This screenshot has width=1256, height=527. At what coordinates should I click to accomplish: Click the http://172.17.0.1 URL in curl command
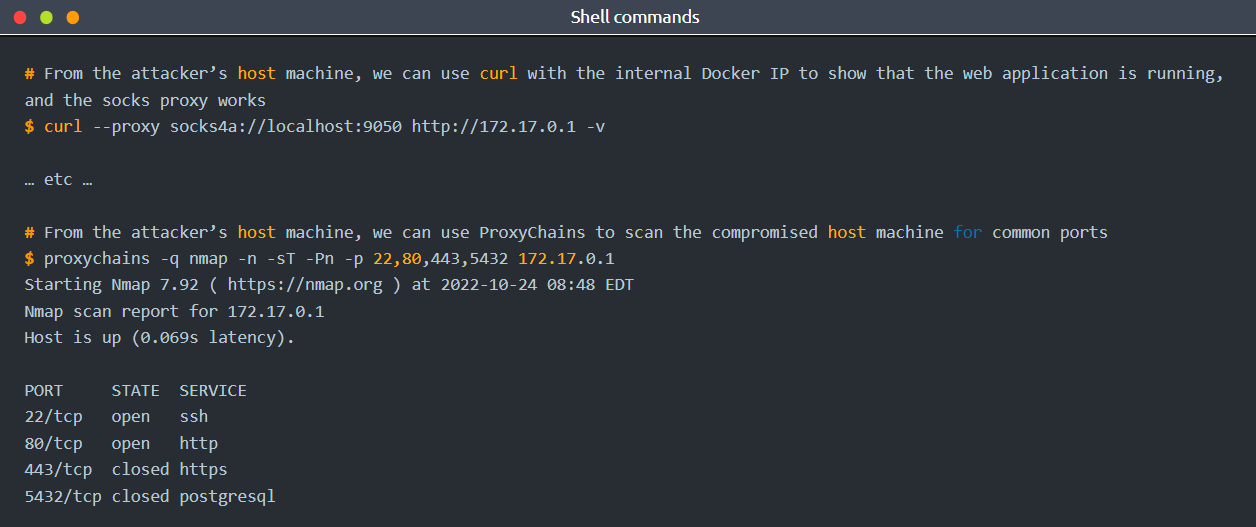(x=493, y=127)
